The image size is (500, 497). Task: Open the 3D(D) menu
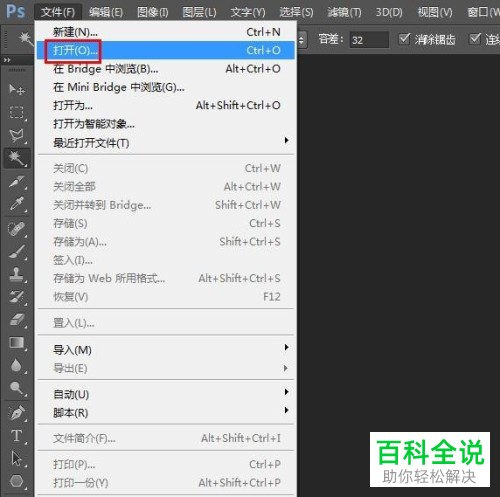[389, 12]
